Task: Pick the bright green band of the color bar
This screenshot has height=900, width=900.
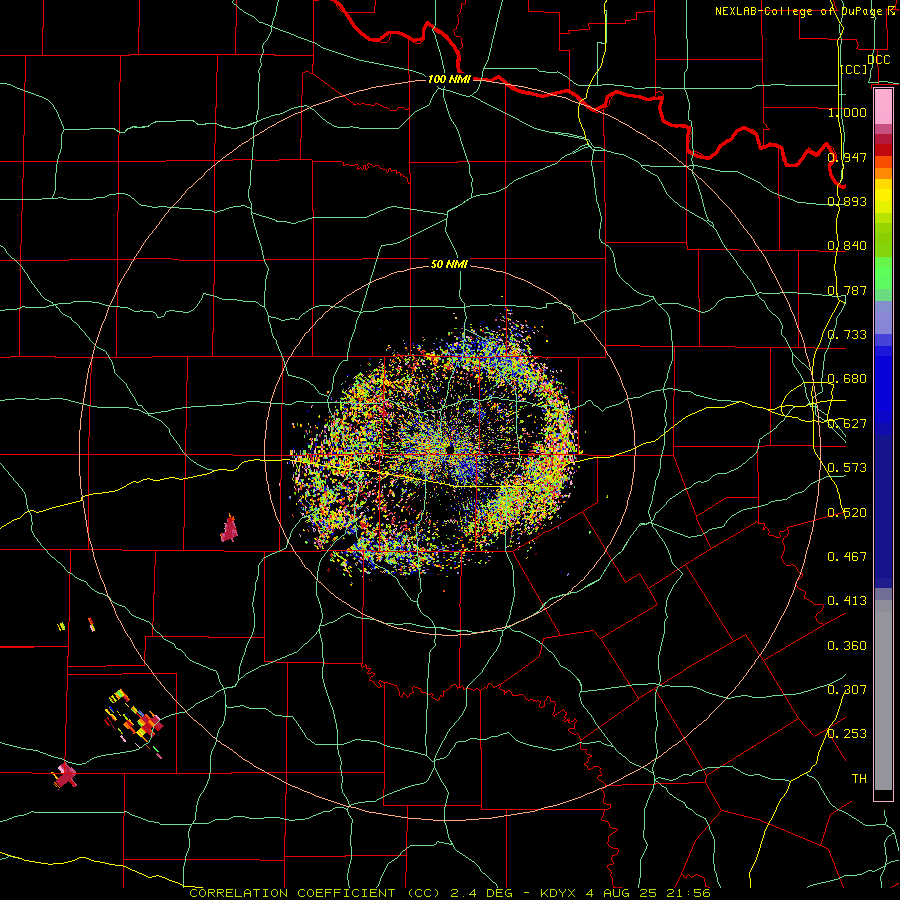Action: [883, 273]
